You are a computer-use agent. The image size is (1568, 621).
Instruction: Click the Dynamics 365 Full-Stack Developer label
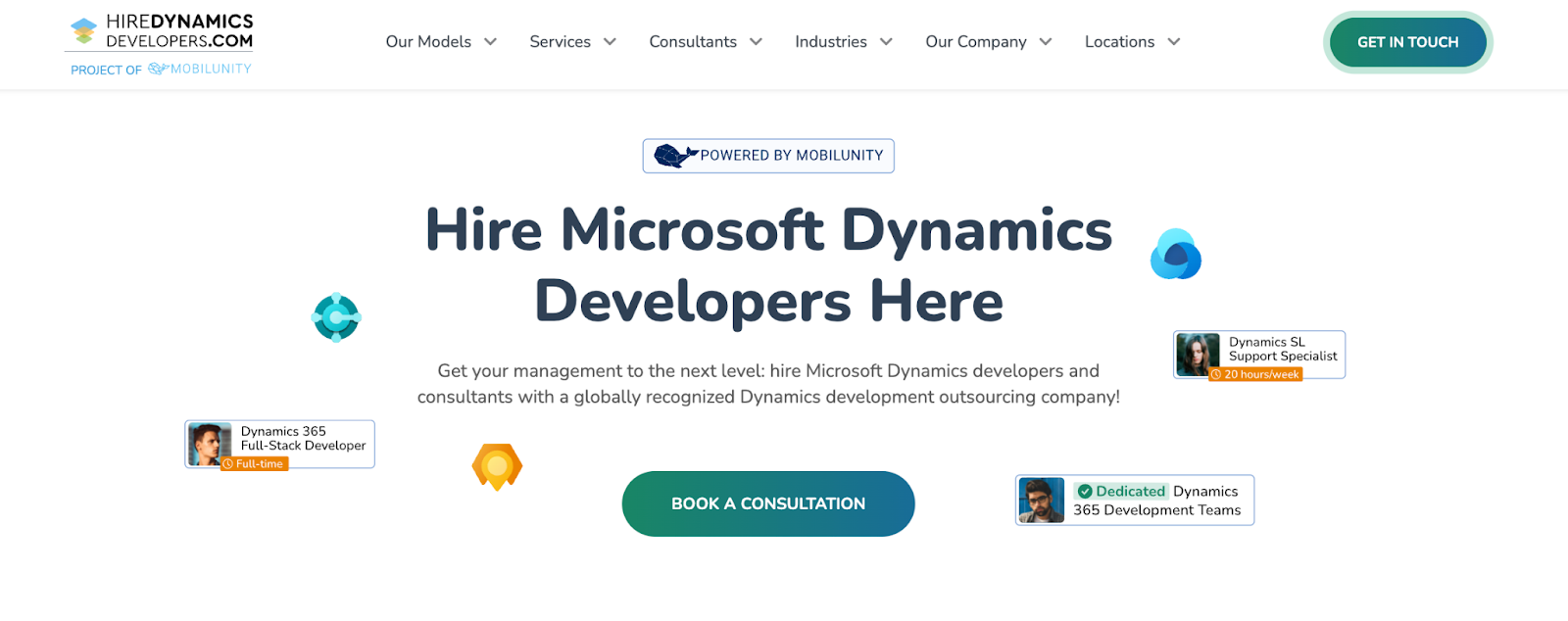click(303, 438)
